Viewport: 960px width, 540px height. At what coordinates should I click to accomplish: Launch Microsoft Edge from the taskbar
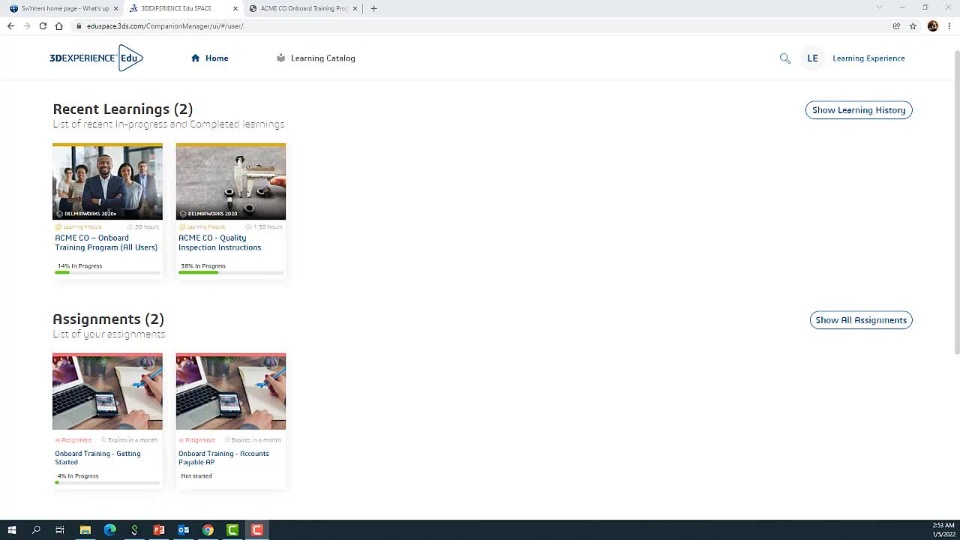click(x=110, y=530)
